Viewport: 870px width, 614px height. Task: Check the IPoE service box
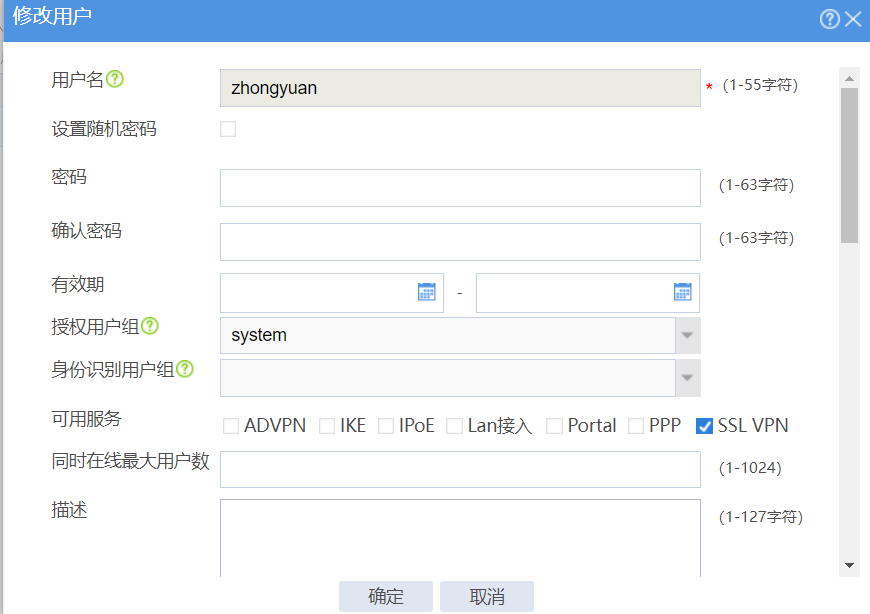[386, 426]
